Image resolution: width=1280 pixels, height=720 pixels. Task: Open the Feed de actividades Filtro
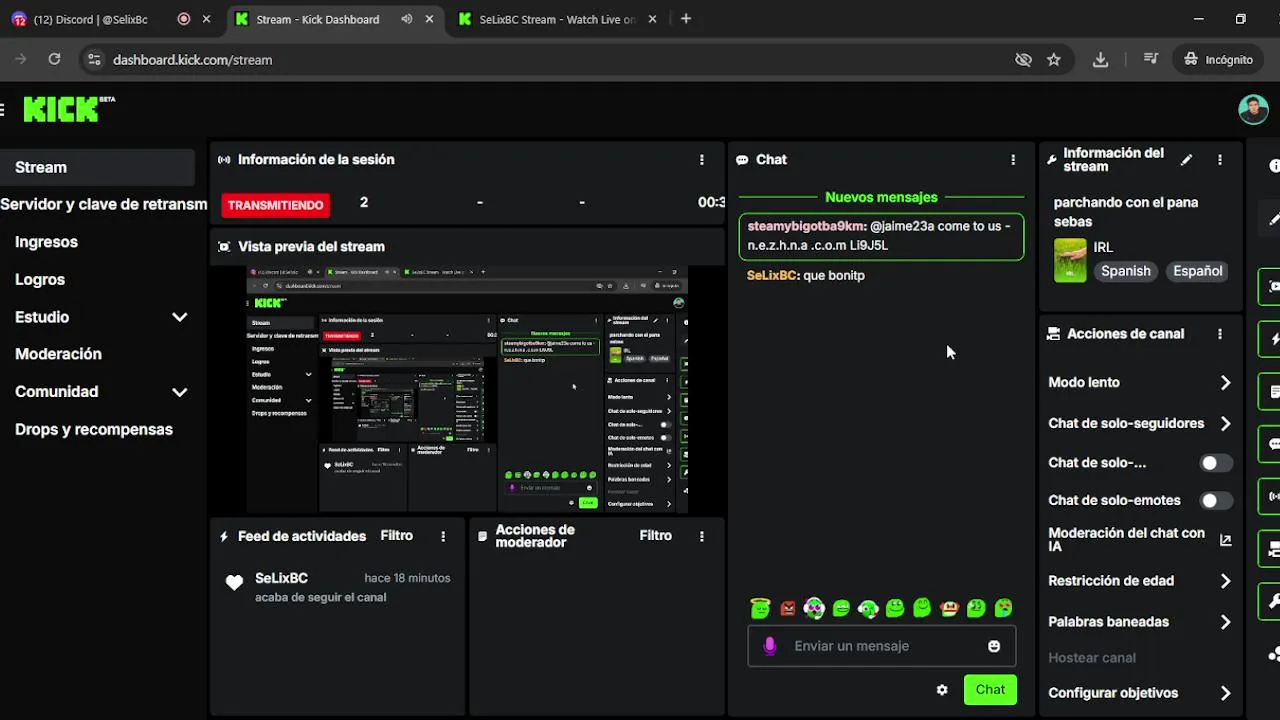pos(397,536)
